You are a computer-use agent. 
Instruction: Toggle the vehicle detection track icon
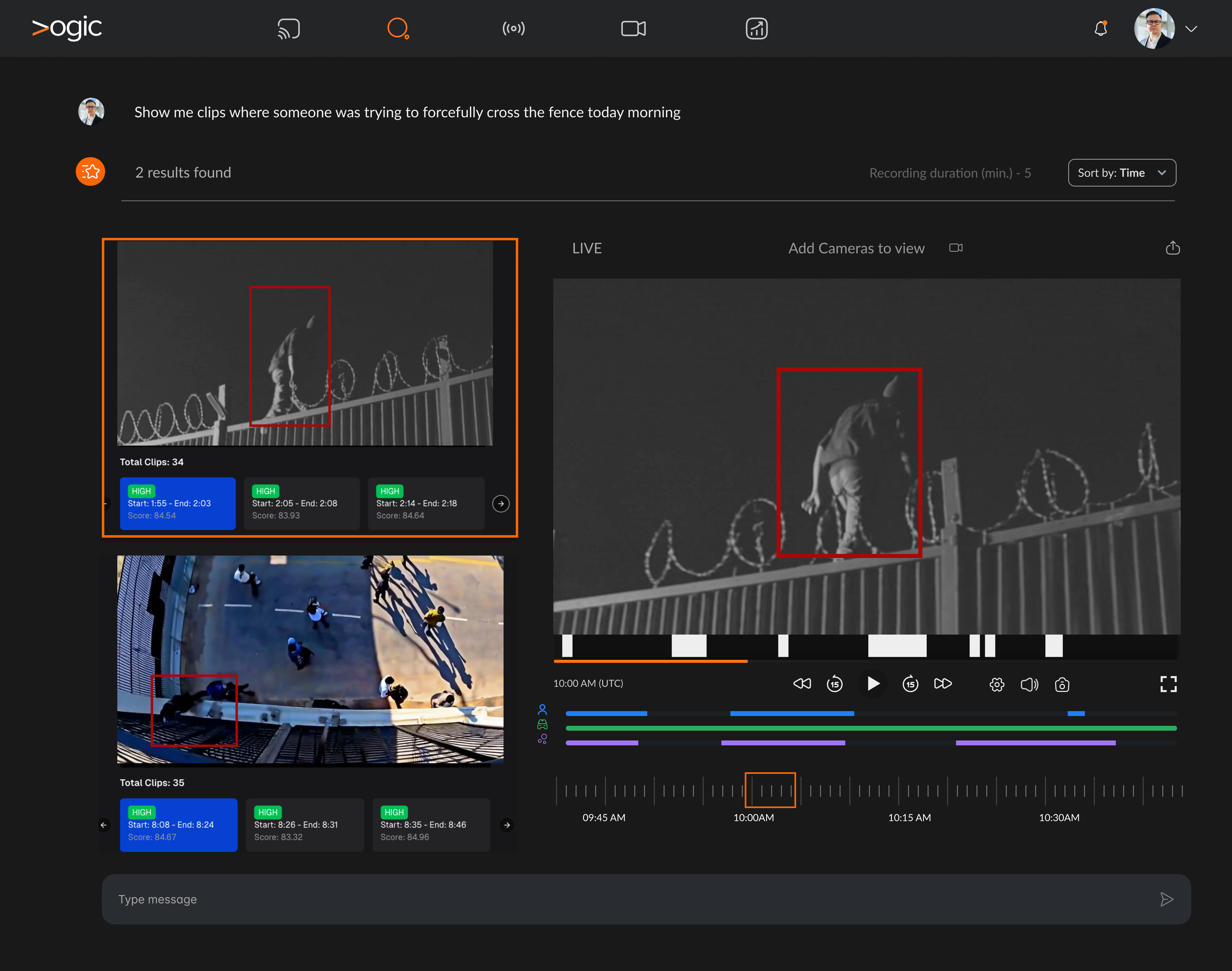pyautogui.click(x=542, y=724)
